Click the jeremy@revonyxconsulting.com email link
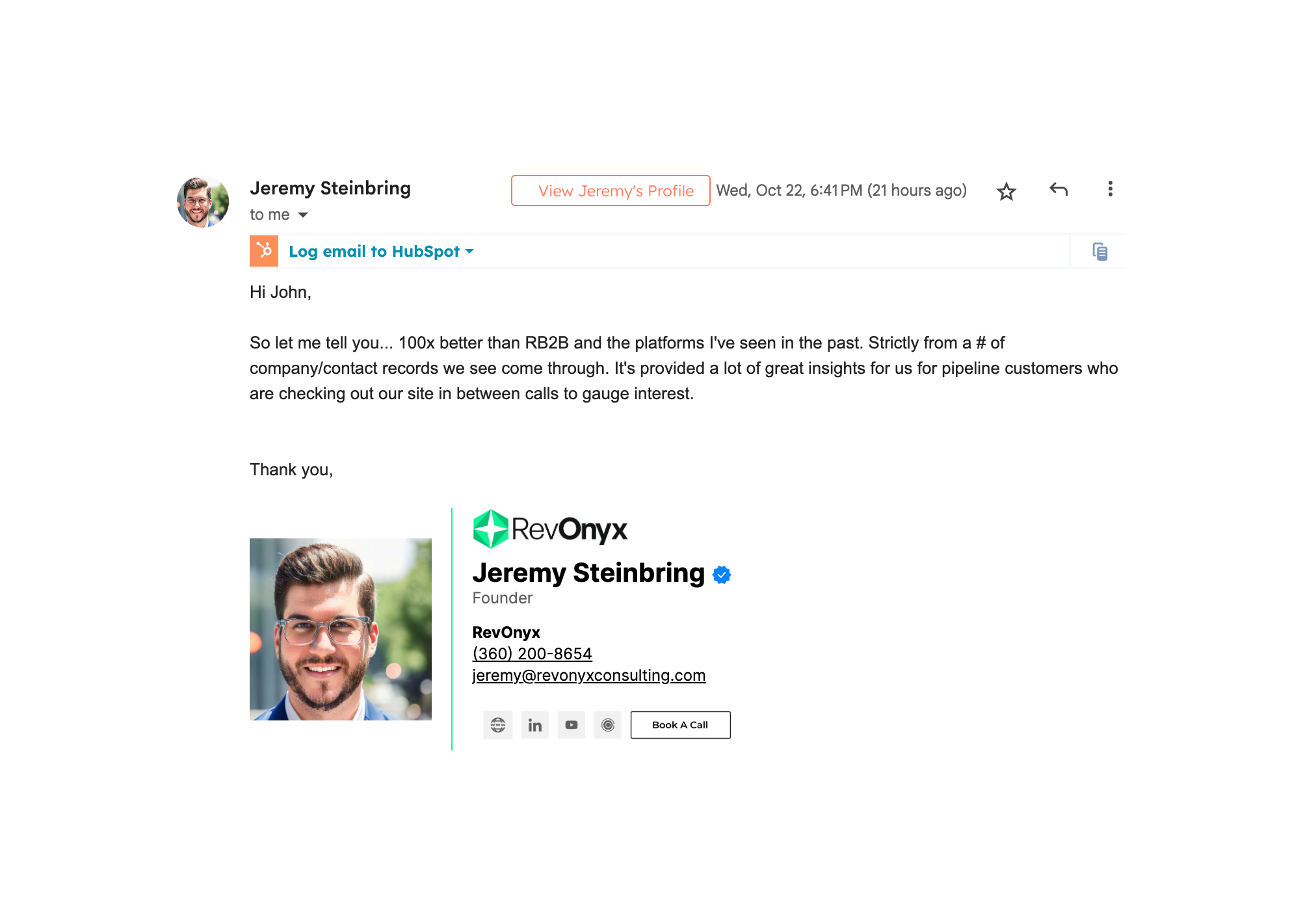The width and height of the screenshot is (1316, 922). coord(588,675)
